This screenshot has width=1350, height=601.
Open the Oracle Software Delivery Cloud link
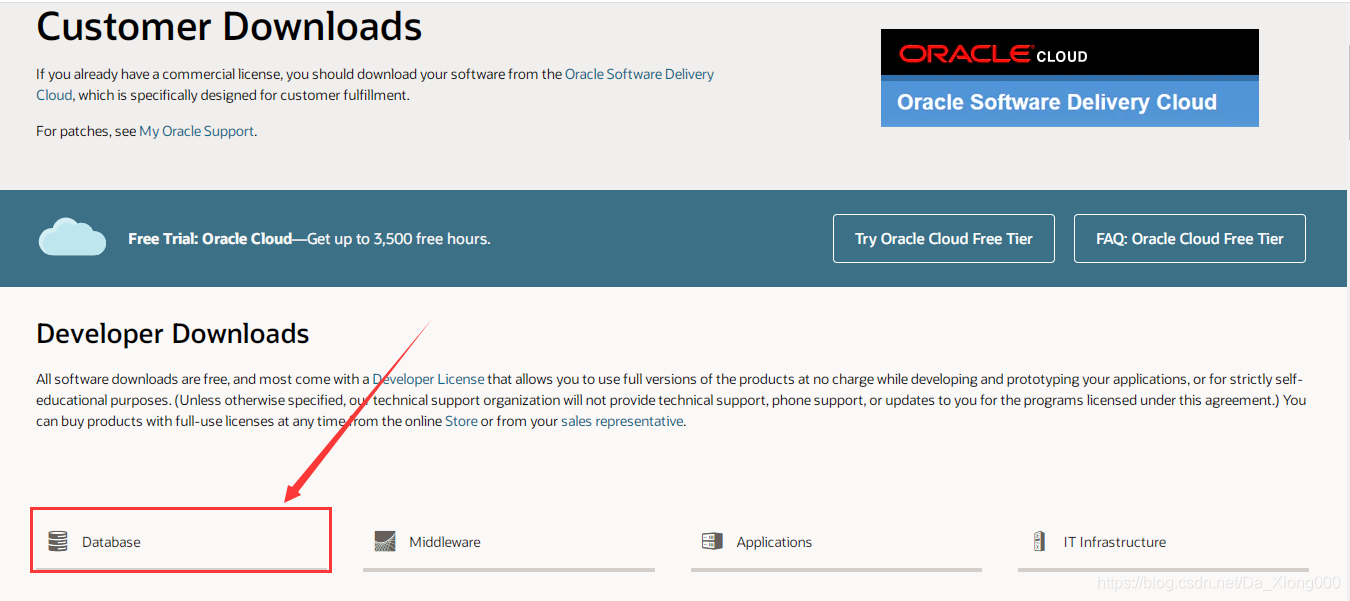point(639,74)
